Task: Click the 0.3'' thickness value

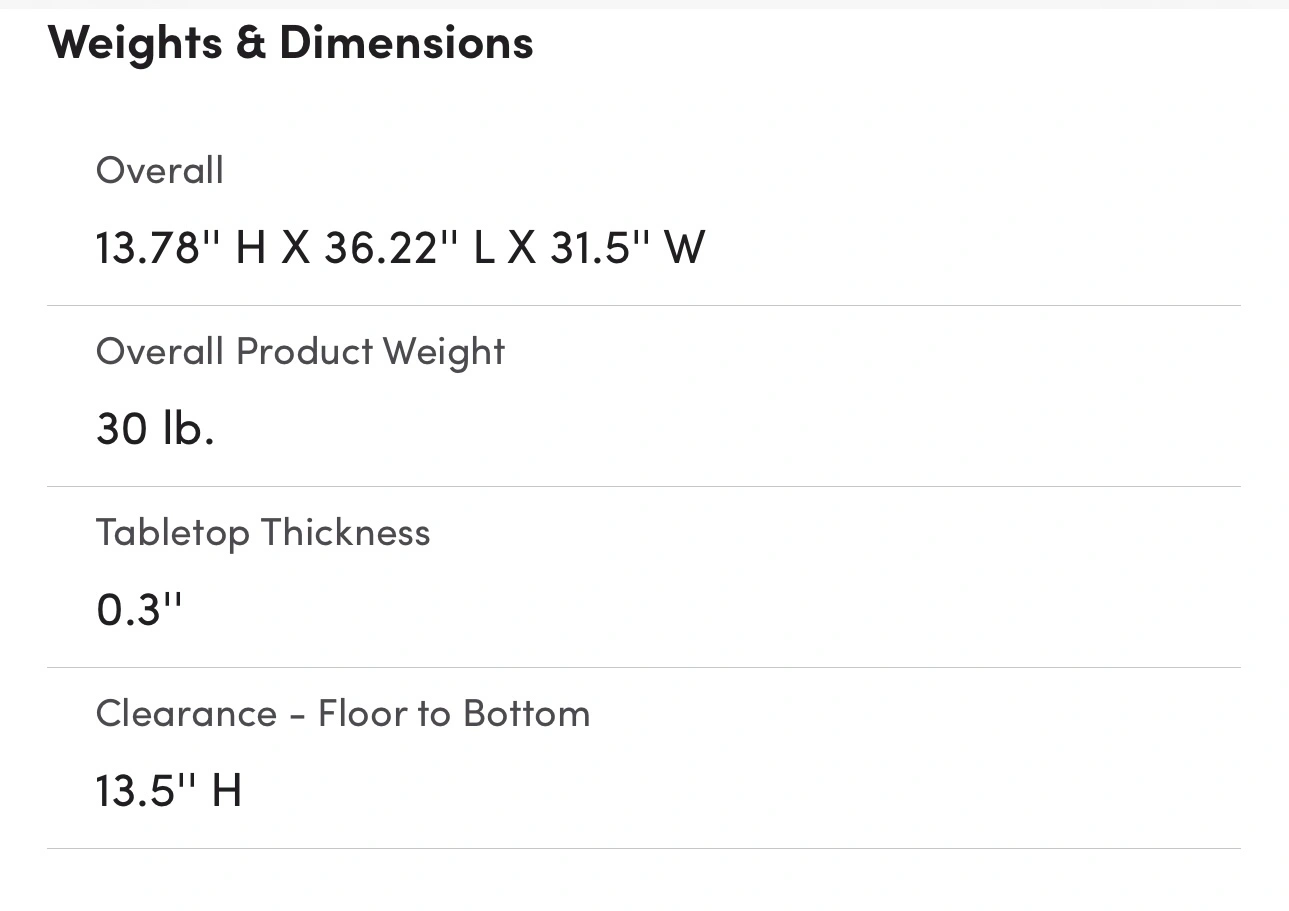Action: [x=140, y=608]
